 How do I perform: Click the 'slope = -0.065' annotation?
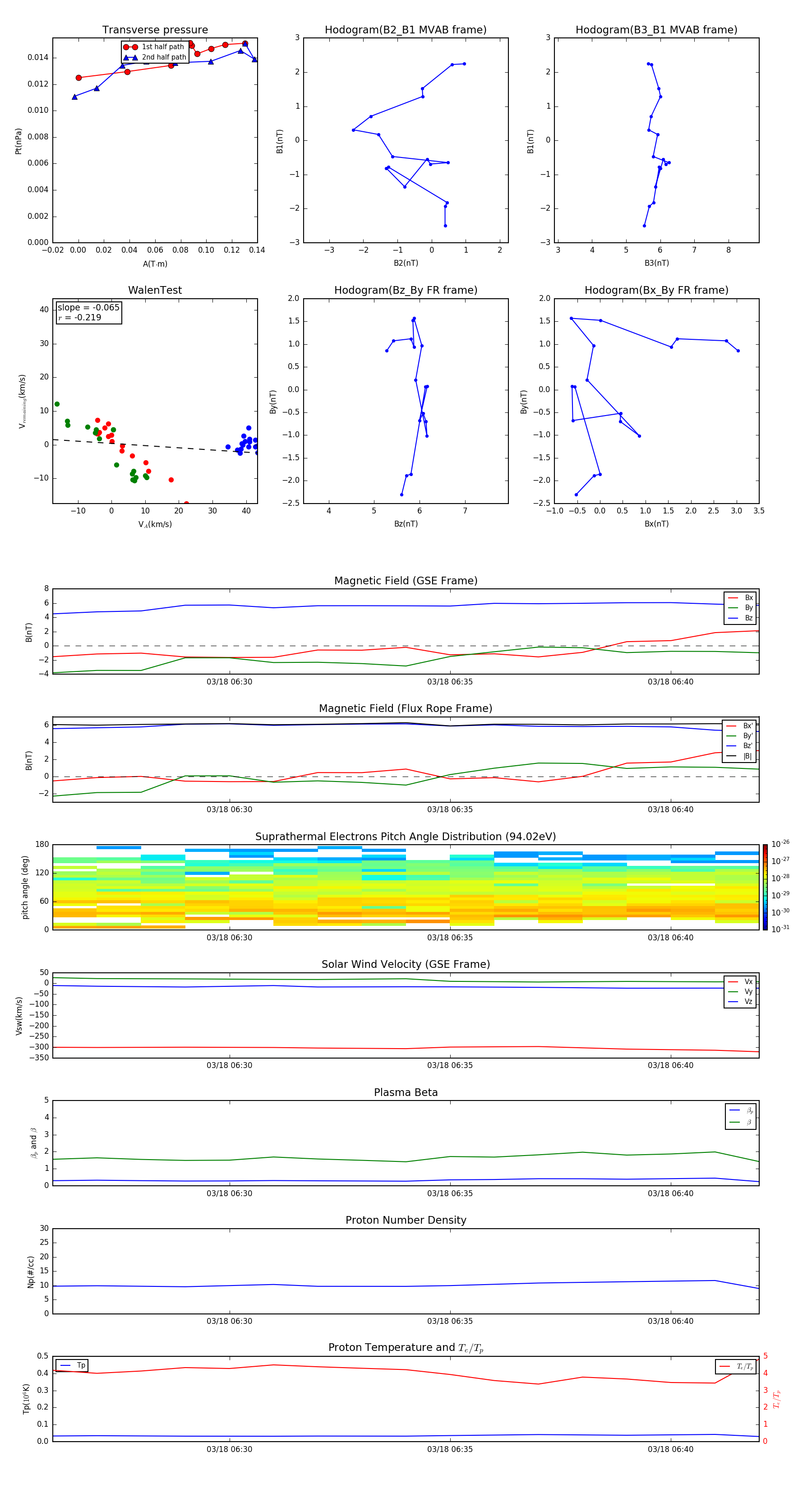pos(88,308)
